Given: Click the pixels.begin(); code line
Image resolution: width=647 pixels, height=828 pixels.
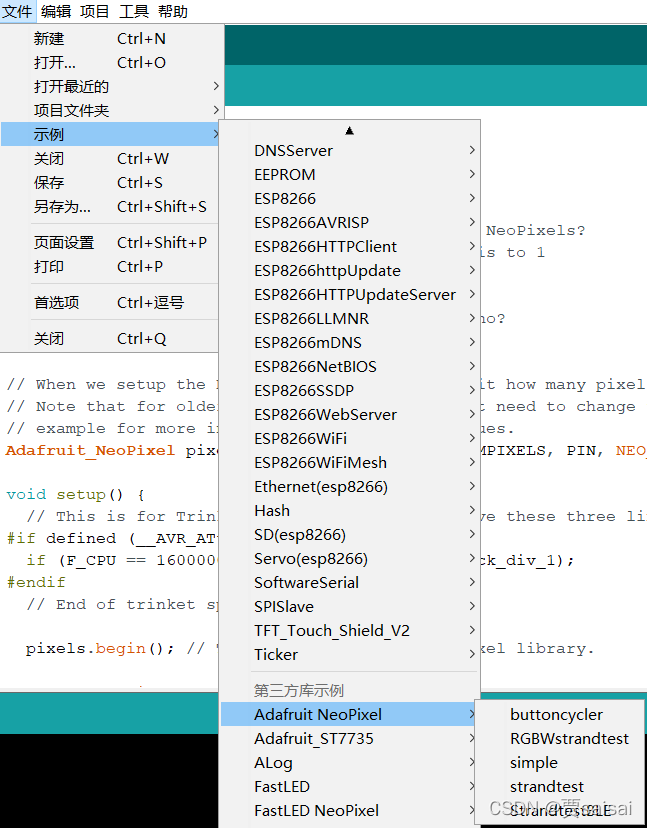Looking at the screenshot, I should click(100, 648).
